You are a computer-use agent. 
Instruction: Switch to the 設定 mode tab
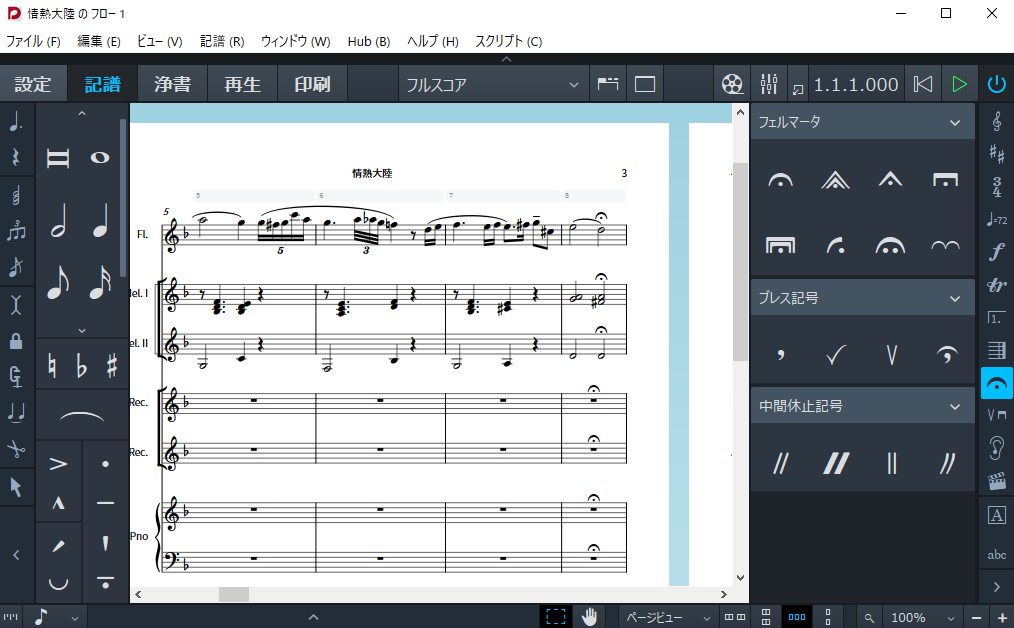coord(33,84)
